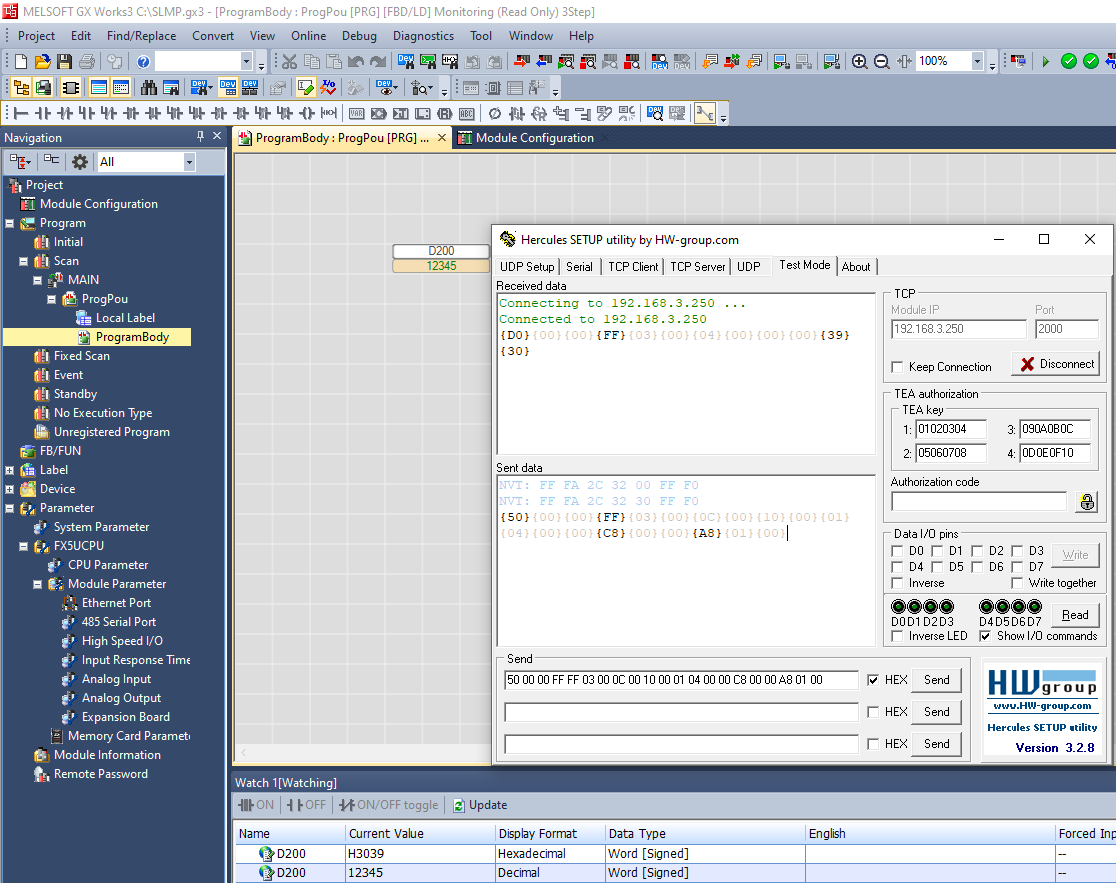The height and width of the screenshot is (883, 1116).
Task: Click the I/O check icon in second toolbar
Action: tap(327, 88)
